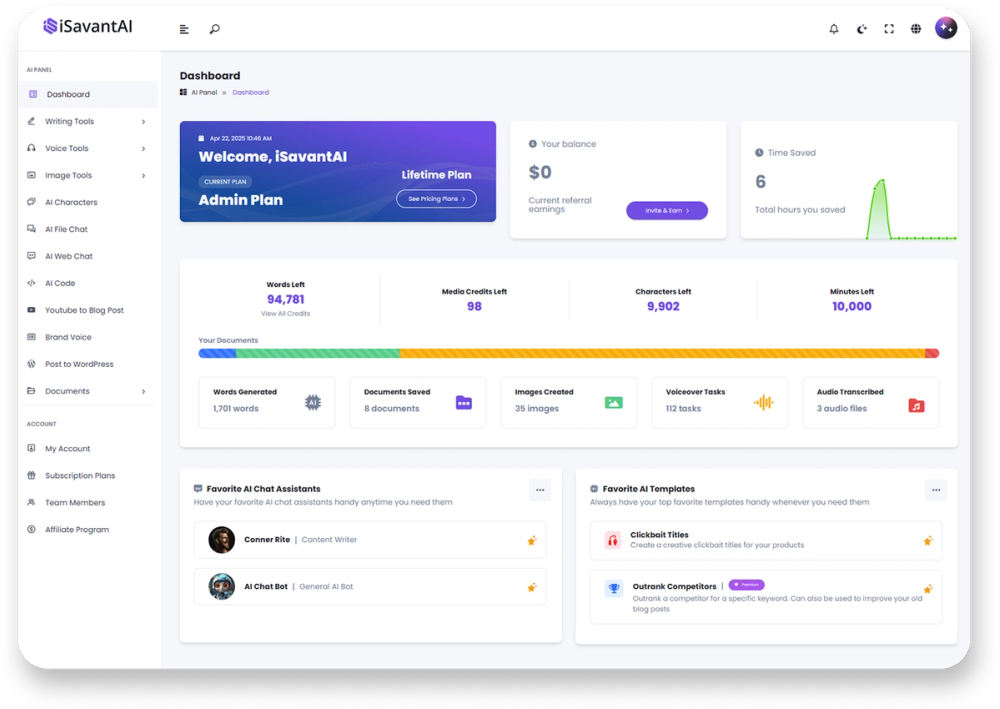Screen dimensions: 1000x709
Task: Open the profile avatar menu
Action: (946, 28)
